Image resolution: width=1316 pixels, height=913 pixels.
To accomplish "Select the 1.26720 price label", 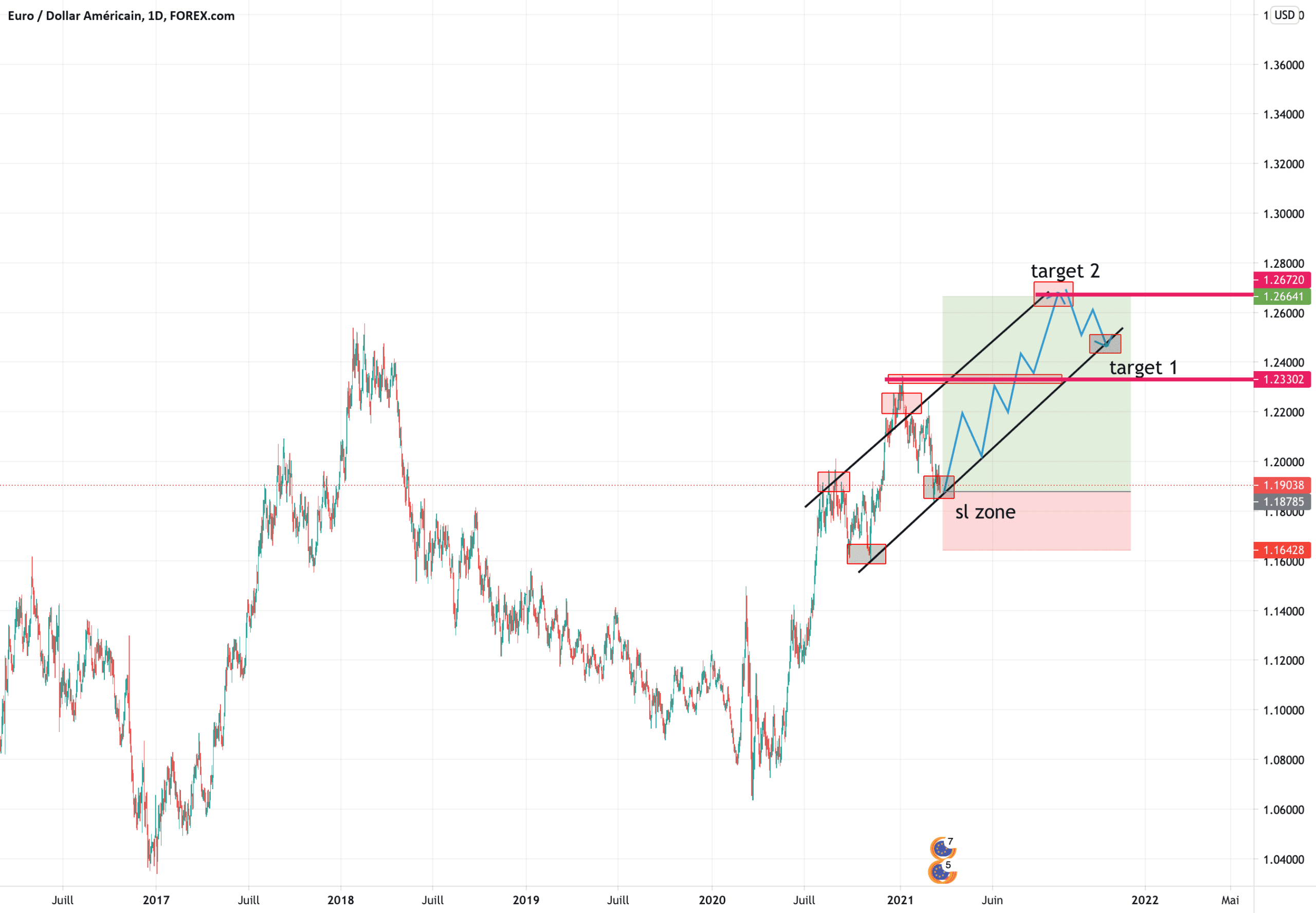I will pos(1282,280).
